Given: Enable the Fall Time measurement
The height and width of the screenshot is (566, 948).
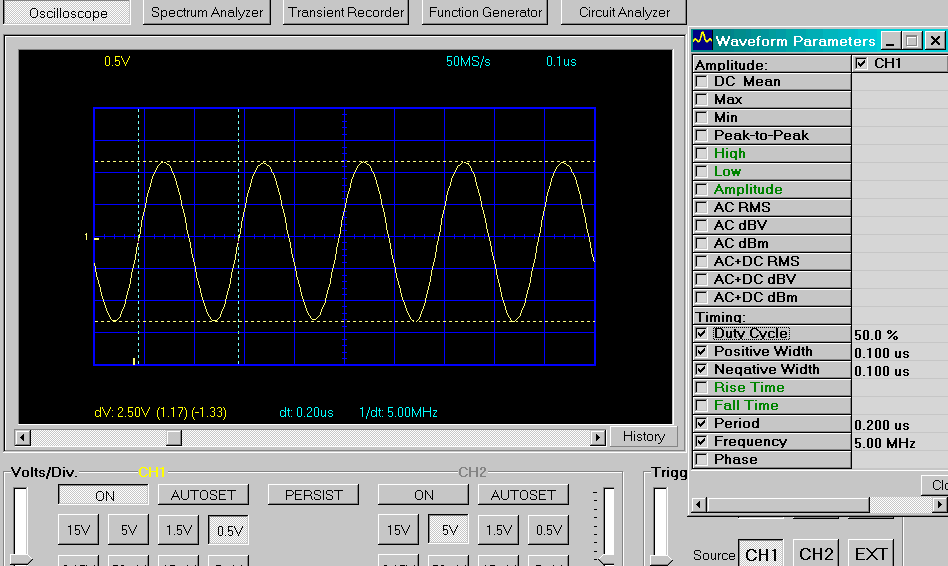Looking at the screenshot, I should pyautogui.click(x=701, y=405).
